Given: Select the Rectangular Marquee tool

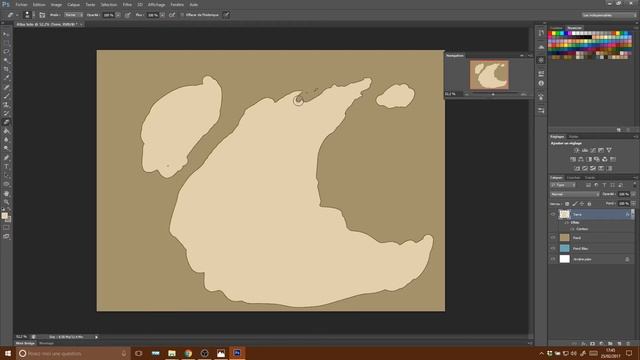Looking at the screenshot, I should (6, 43).
